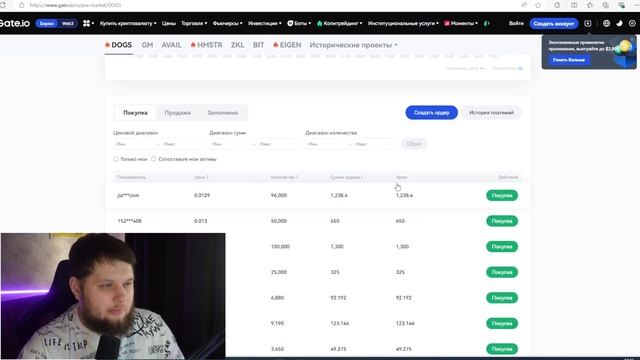Expand Исторические проекты dropdown

point(353,45)
